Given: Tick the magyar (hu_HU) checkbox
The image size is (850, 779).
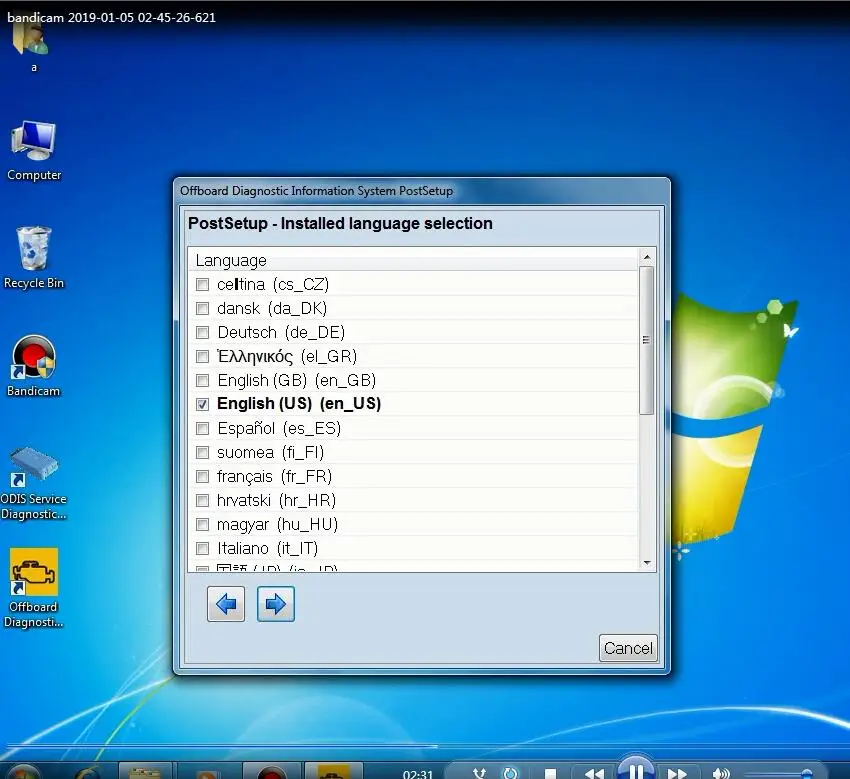Looking at the screenshot, I should tap(202, 524).
